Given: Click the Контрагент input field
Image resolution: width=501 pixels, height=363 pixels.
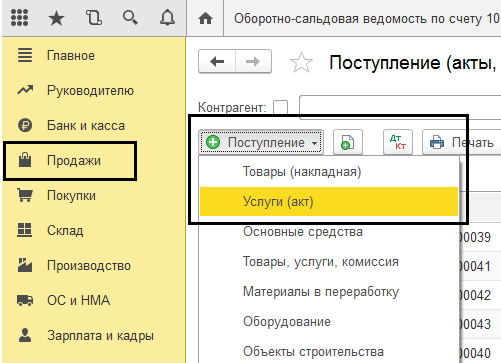Looking at the screenshot, I should pos(400,107).
